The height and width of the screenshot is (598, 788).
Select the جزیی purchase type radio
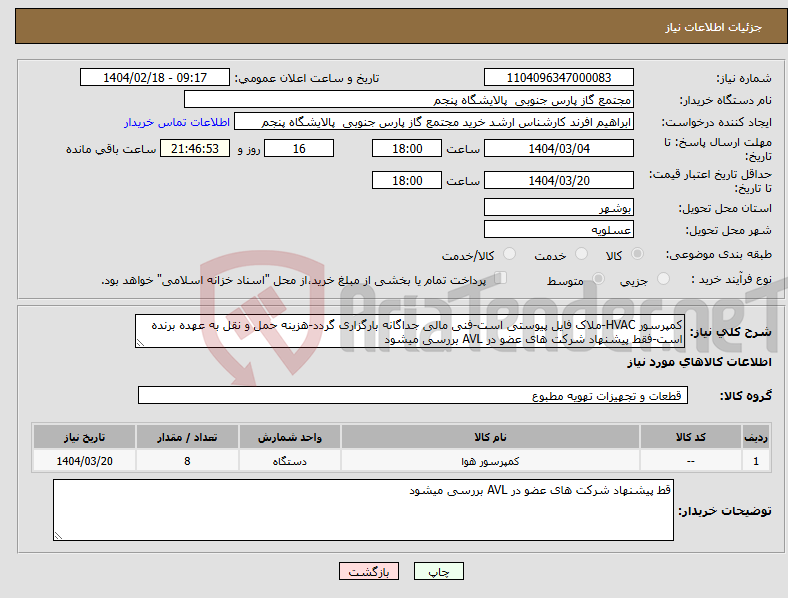pos(663,279)
